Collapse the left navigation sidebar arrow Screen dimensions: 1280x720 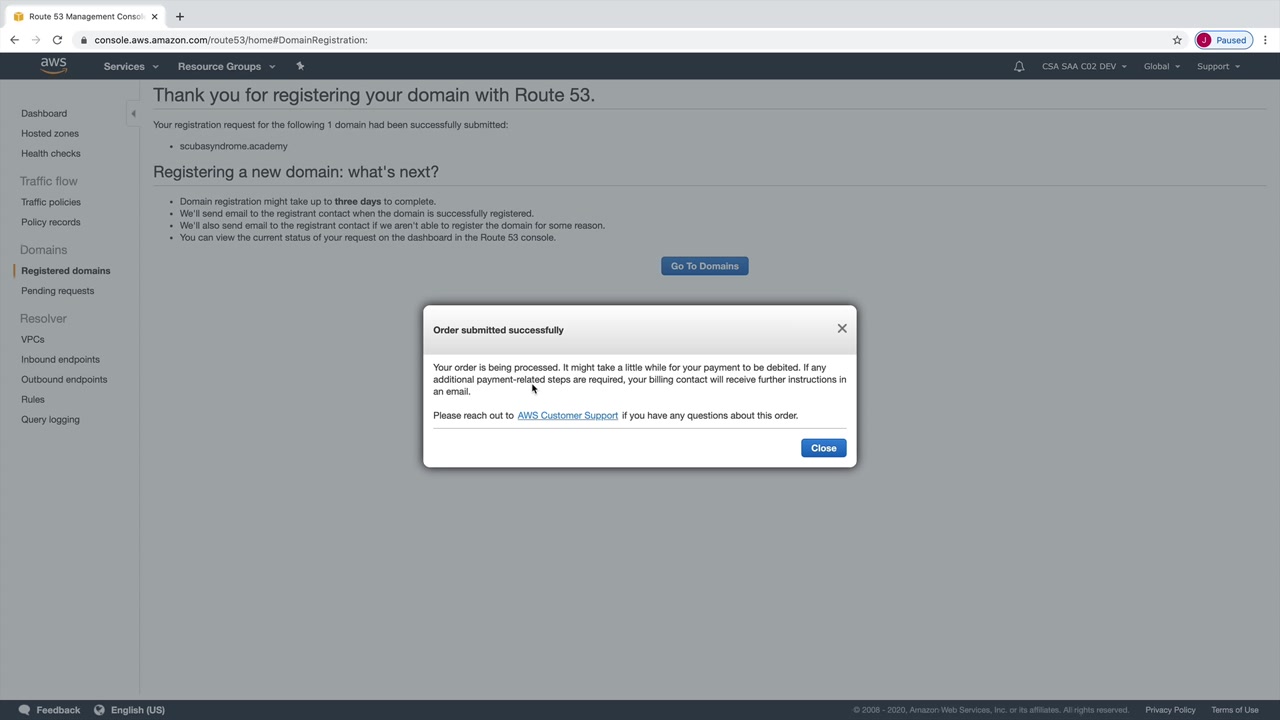(x=133, y=113)
